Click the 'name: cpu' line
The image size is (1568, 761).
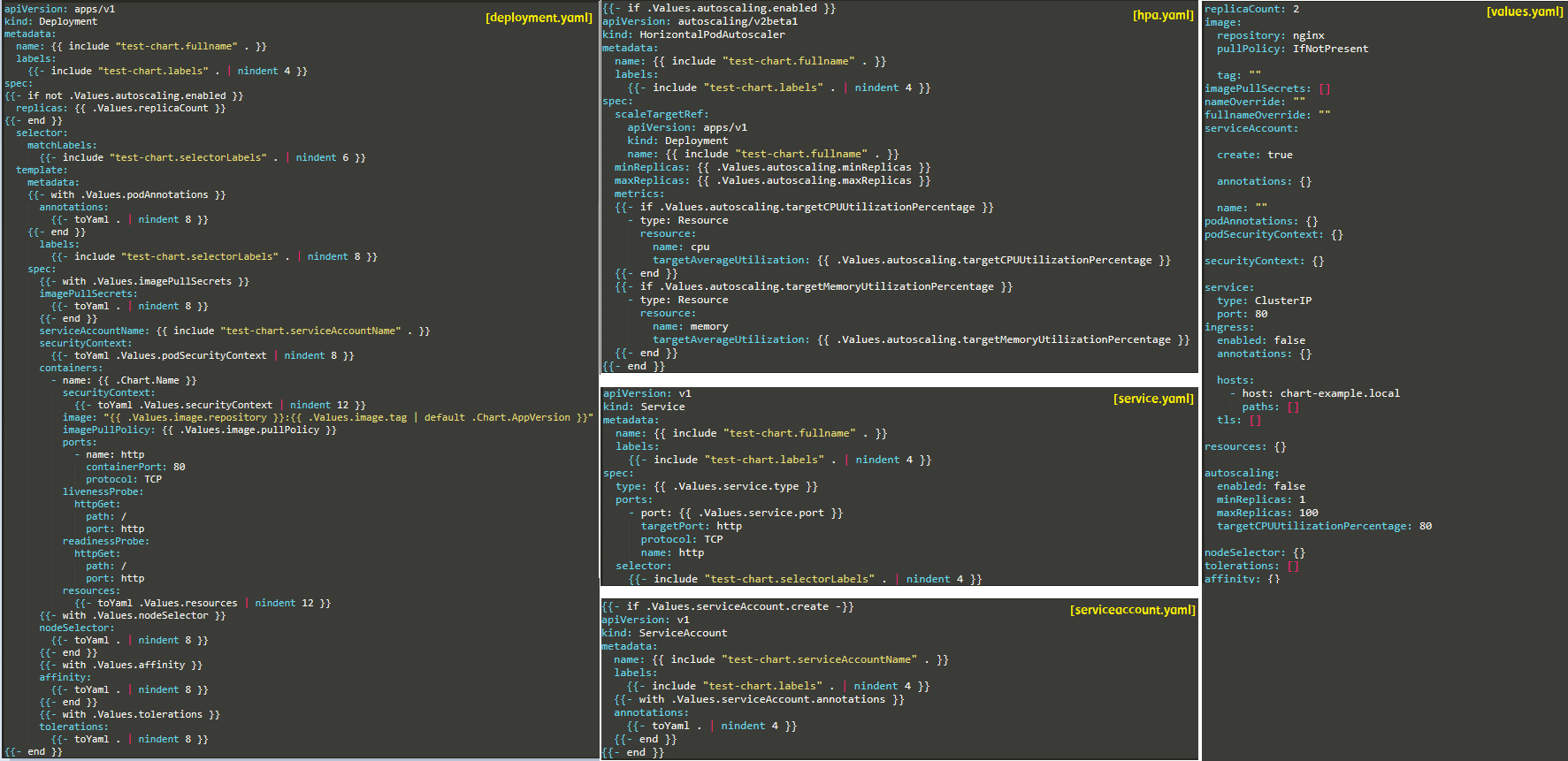tap(681, 247)
